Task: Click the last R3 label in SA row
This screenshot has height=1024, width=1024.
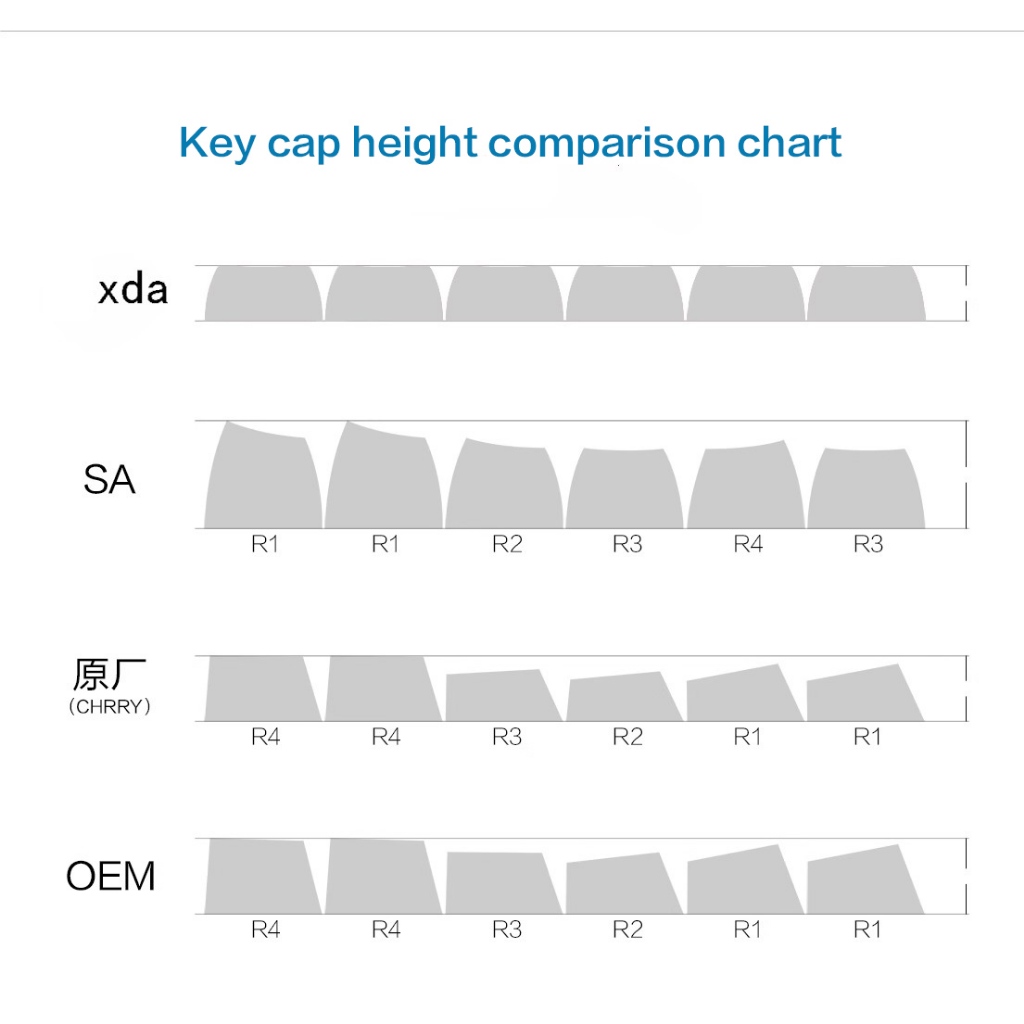Action: (868, 544)
